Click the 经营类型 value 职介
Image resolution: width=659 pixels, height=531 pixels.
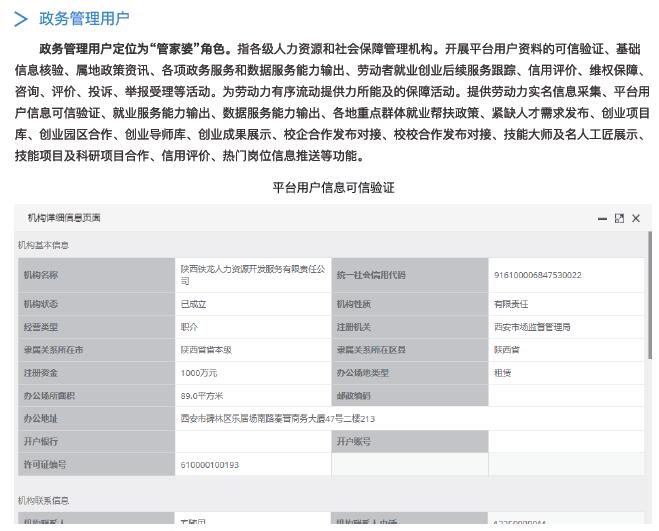pyautogui.click(x=189, y=327)
